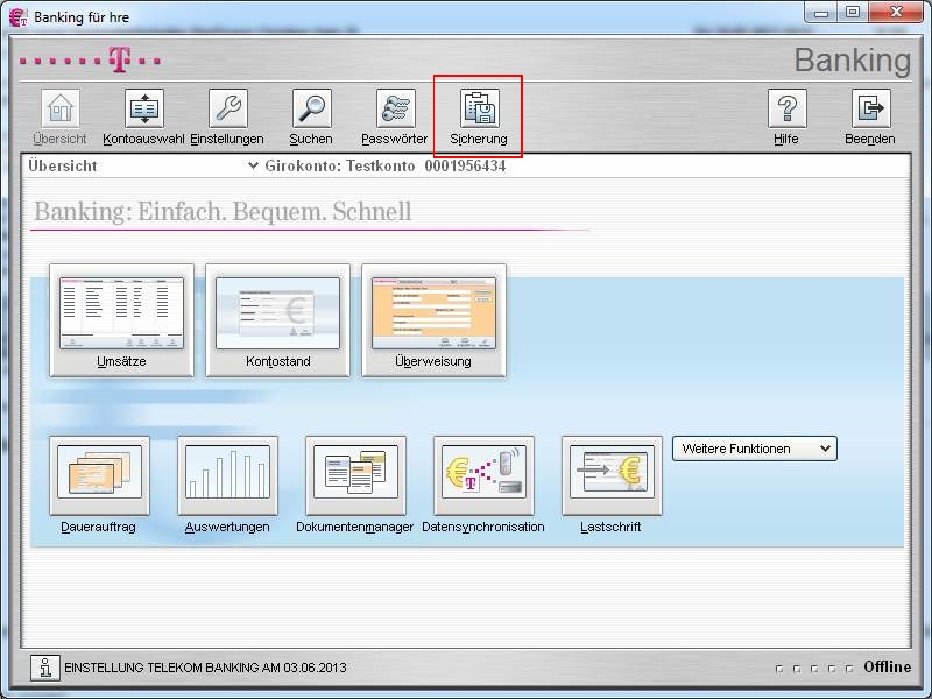The height and width of the screenshot is (699, 932).
Task: Click the Beenden exit icon
Action: (870, 109)
